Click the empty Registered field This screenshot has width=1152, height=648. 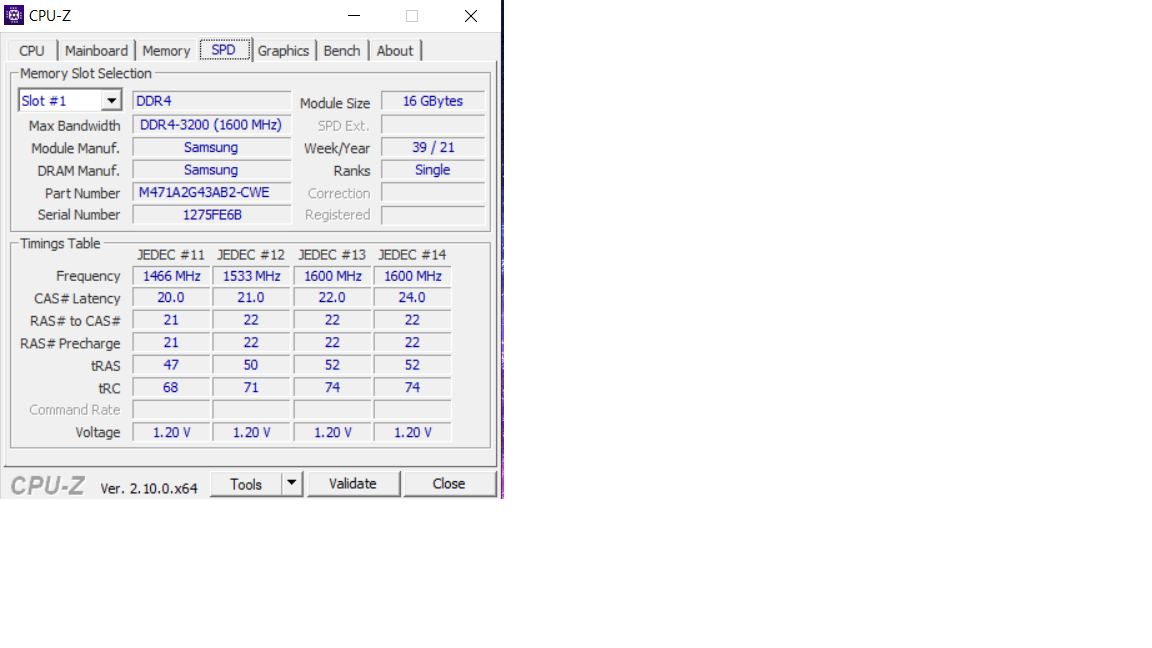433,215
